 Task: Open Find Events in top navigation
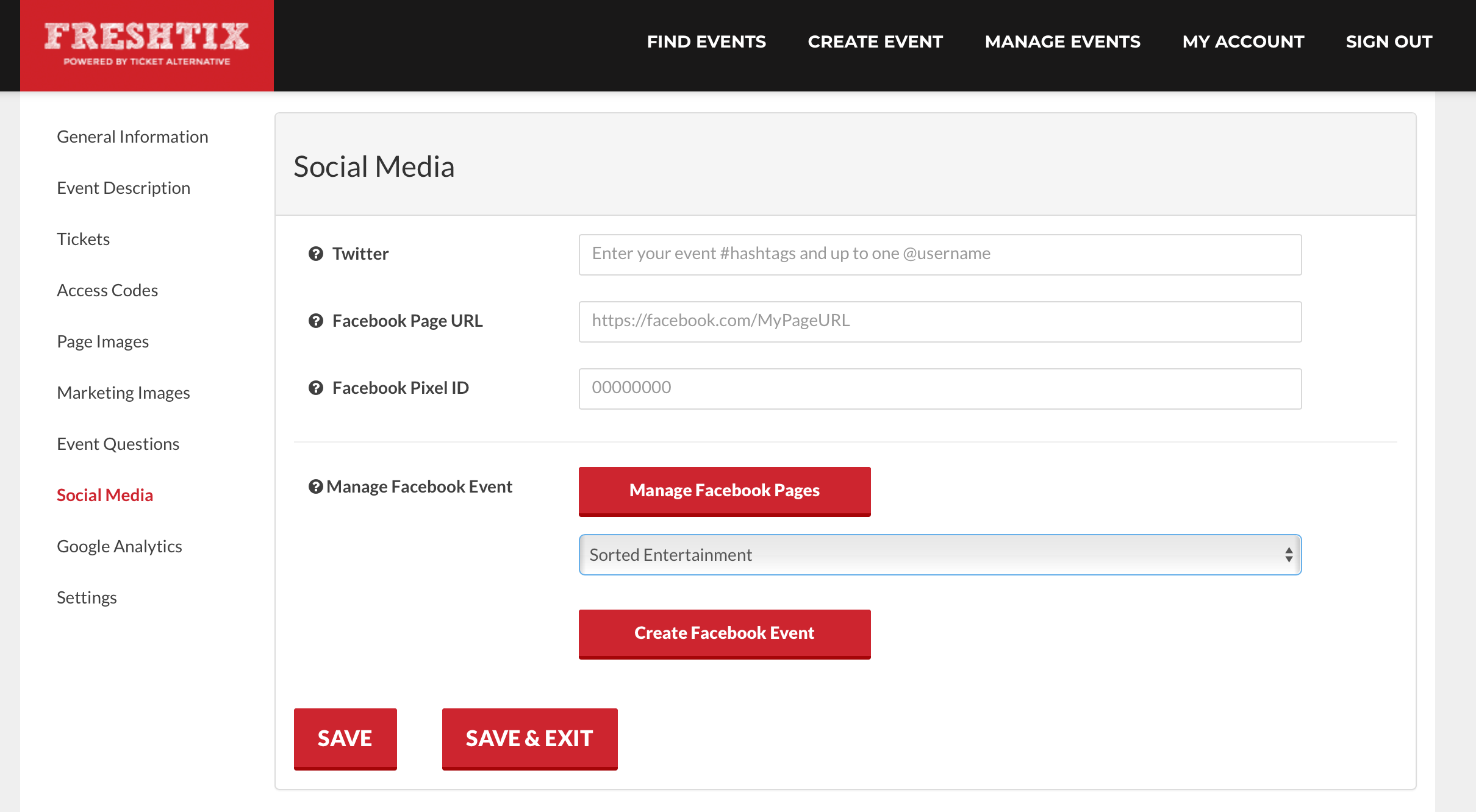(706, 41)
